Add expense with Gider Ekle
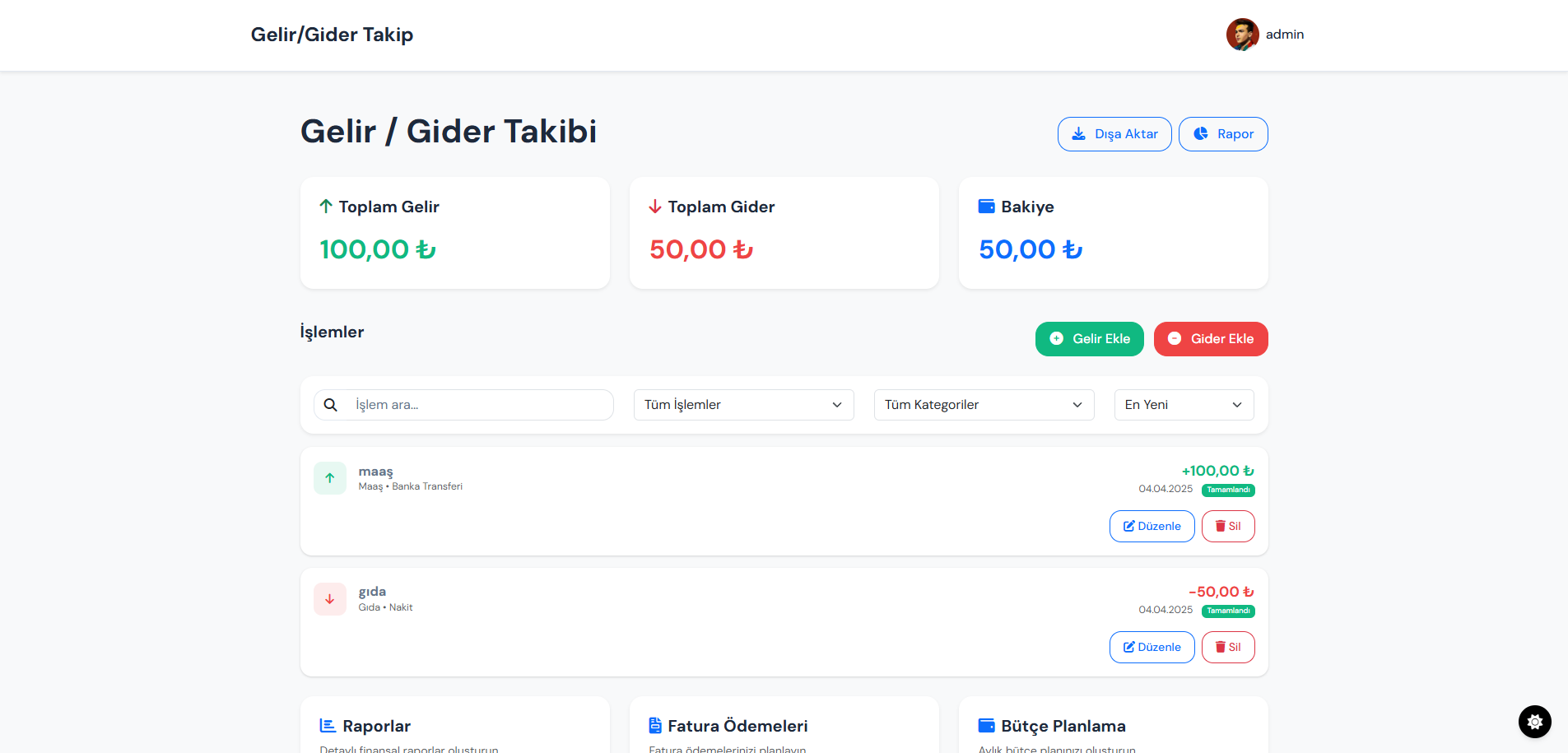The image size is (1568, 753). coord(1211,339)
